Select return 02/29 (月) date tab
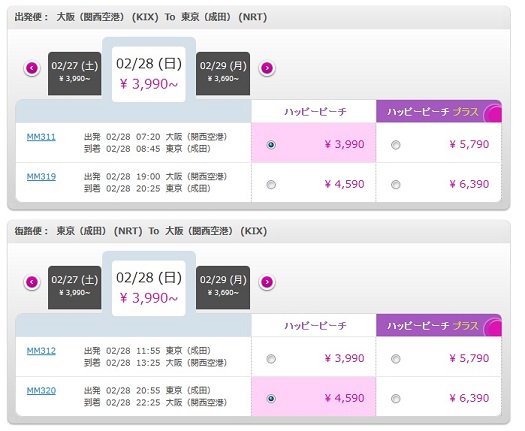Image resolution: width=525 pixels, height=431 pixels. click(223, 288)
